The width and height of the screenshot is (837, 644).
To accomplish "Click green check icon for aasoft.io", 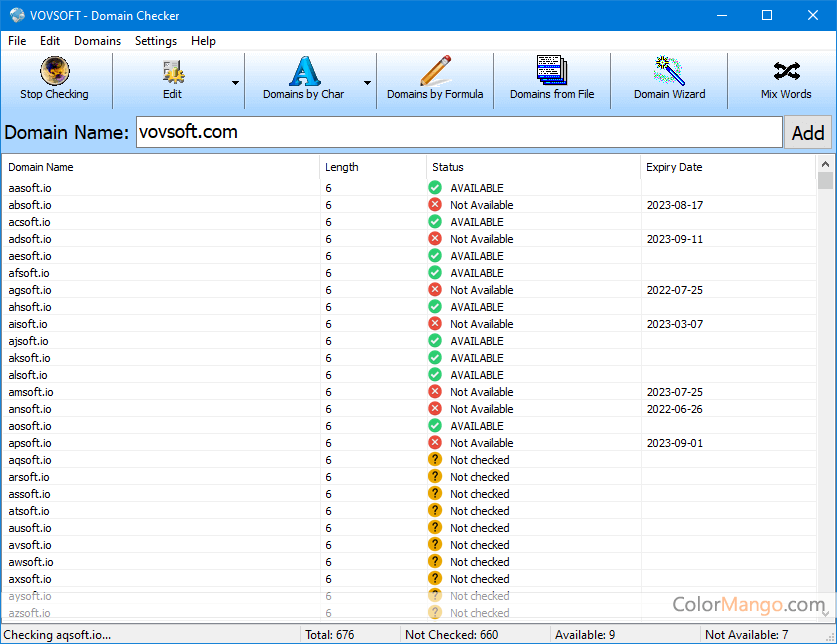I will (435, 187).
